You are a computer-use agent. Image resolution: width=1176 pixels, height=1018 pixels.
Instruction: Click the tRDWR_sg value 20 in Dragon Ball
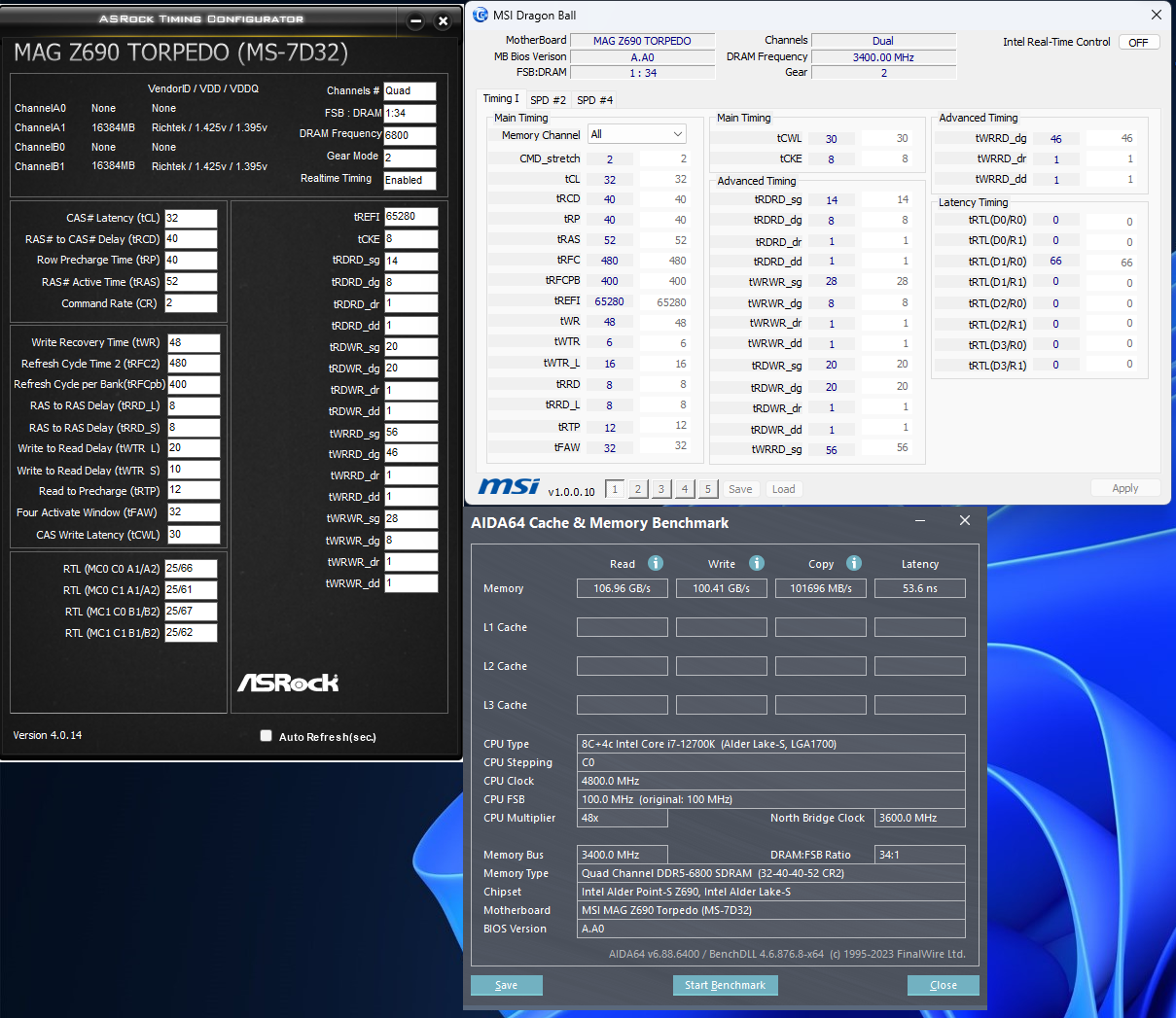tap(832, 365)
